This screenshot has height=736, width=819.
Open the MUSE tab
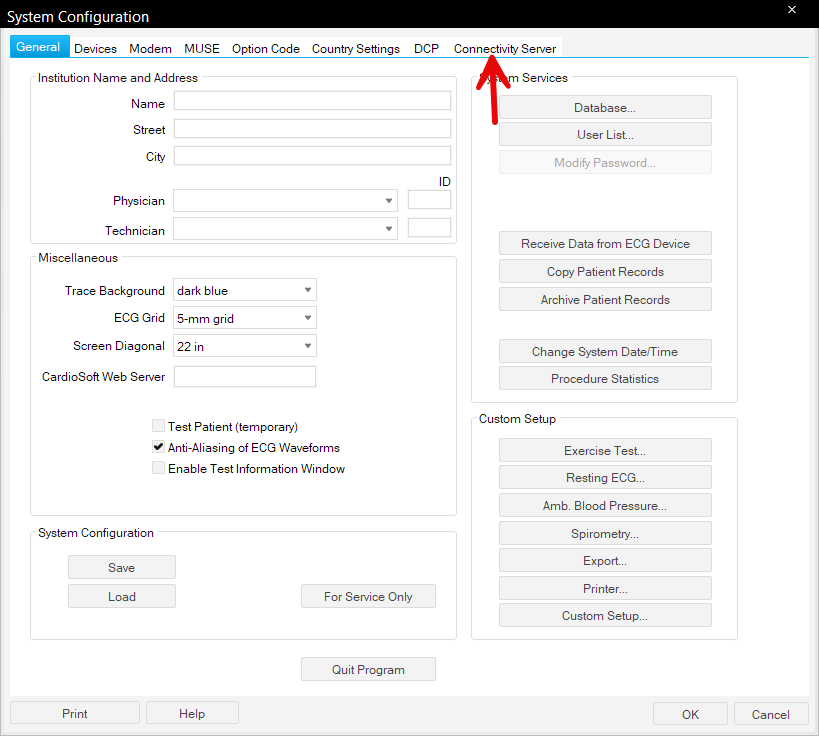(201, 48)
